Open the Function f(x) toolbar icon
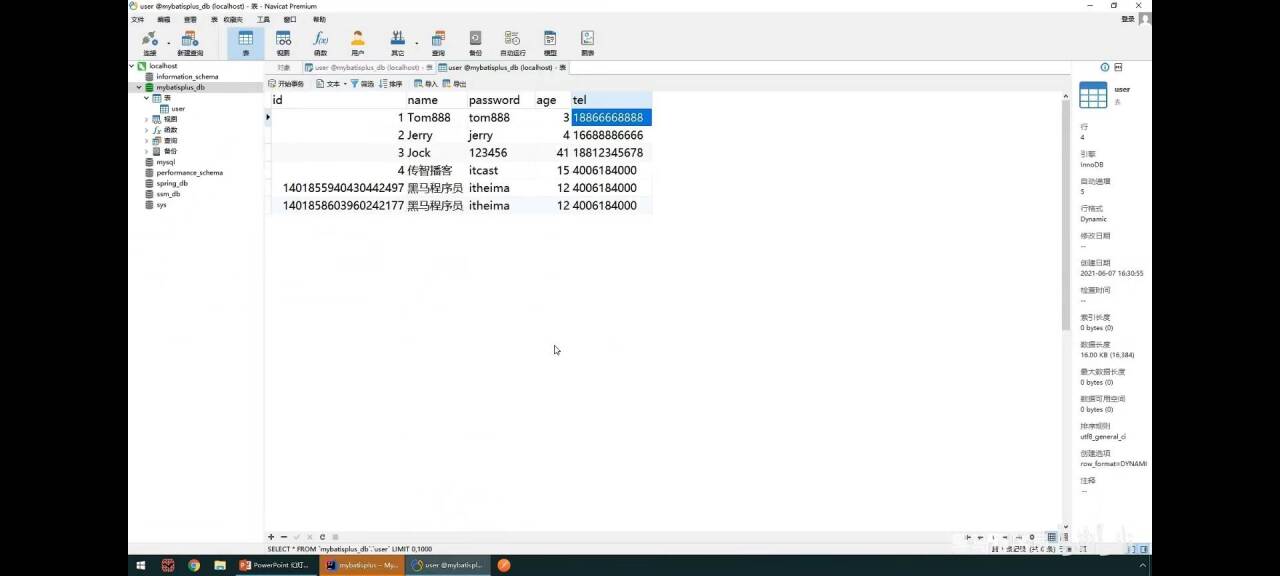The height and width of the screenshot is (576, 1280). pos(320,42)
